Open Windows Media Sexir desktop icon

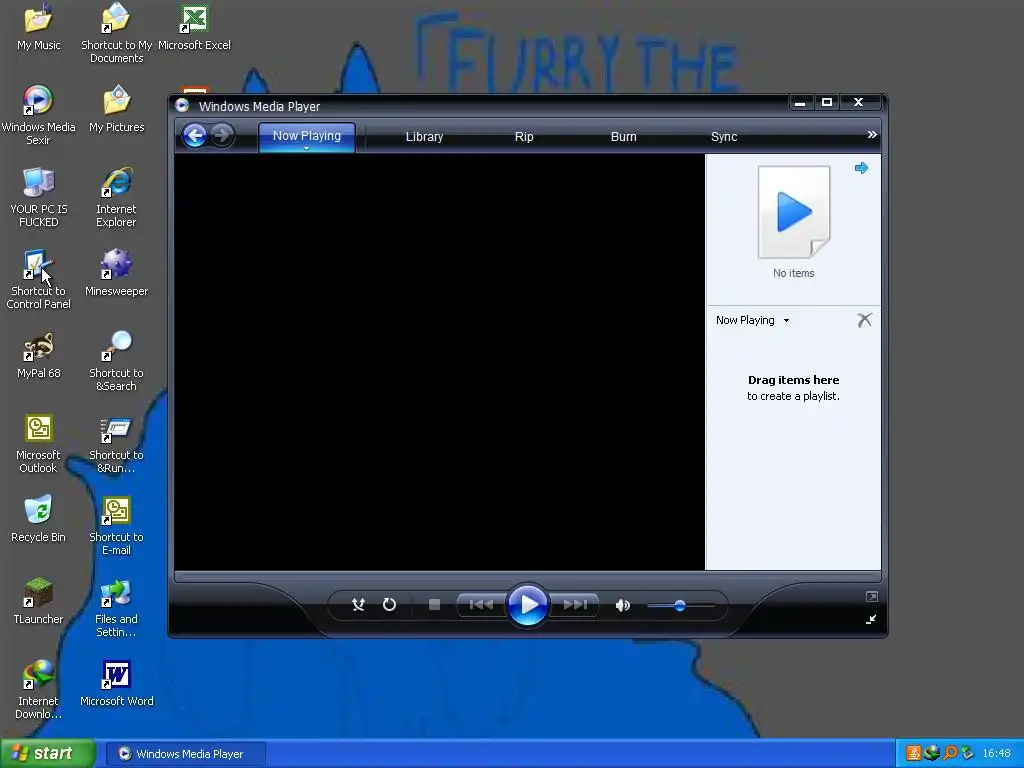[38, 116]
